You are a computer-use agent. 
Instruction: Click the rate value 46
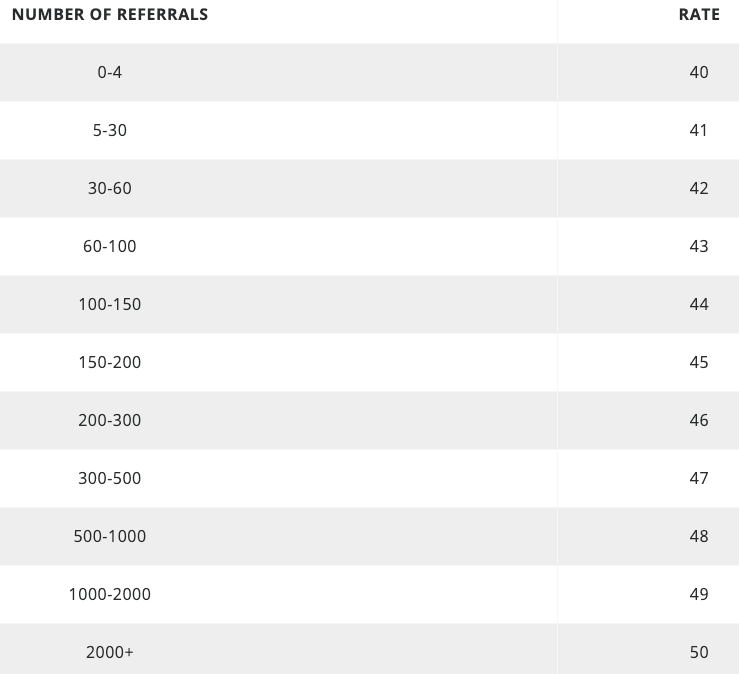699,420
